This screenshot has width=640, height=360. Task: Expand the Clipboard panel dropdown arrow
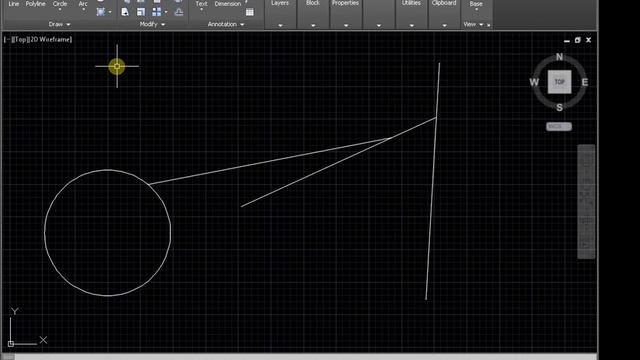pos(444,25)
